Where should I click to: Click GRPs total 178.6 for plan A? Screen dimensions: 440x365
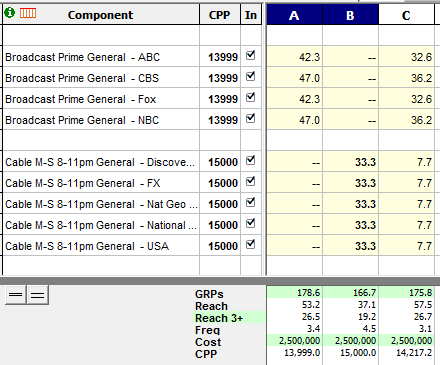pyautogui.click(x=308, y=293)
